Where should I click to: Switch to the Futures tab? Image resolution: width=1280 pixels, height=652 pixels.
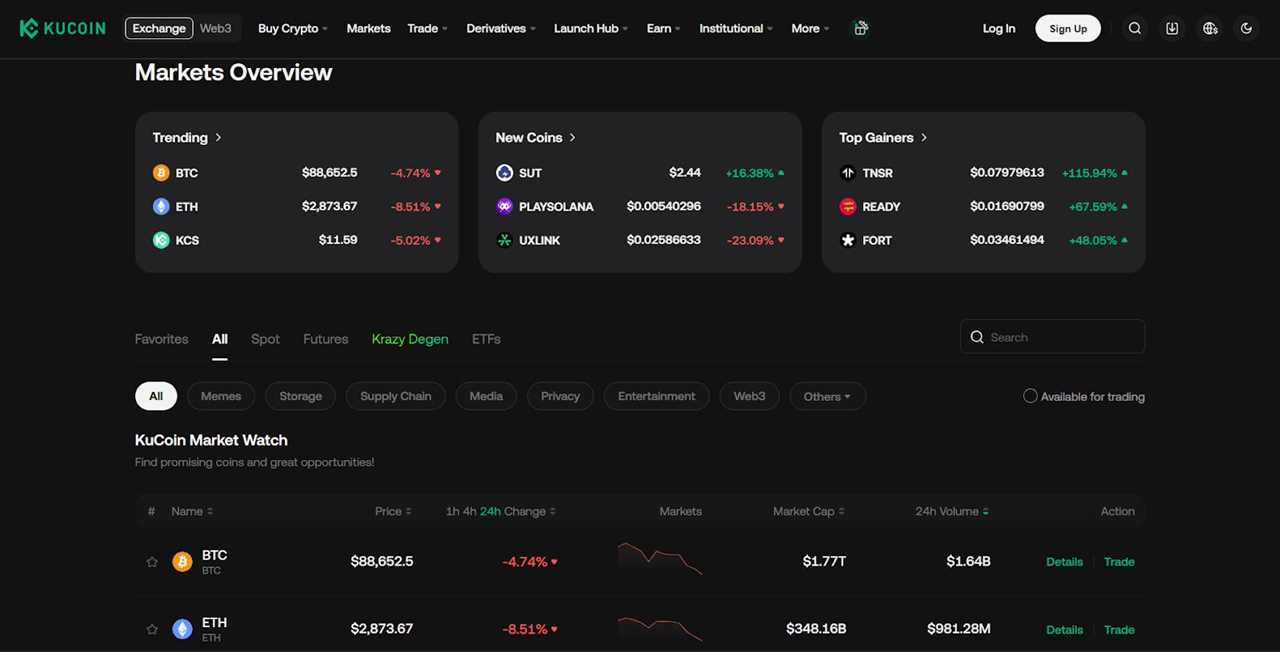(325, 339)
